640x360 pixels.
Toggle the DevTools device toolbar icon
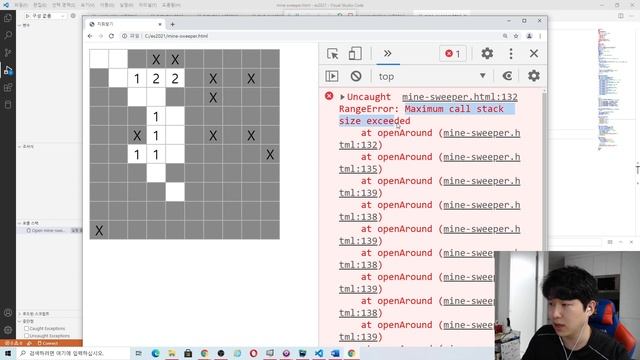coord(355,53)
